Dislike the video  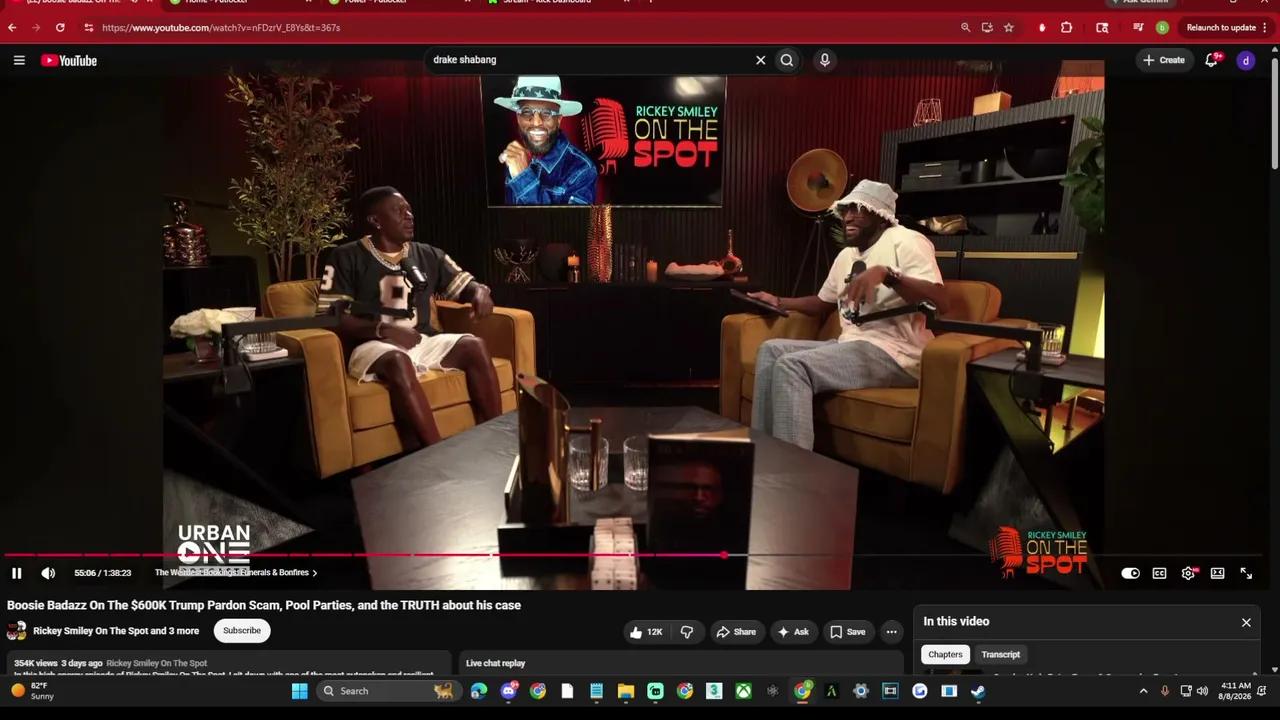pyautogui.click(x=687, y=632)
